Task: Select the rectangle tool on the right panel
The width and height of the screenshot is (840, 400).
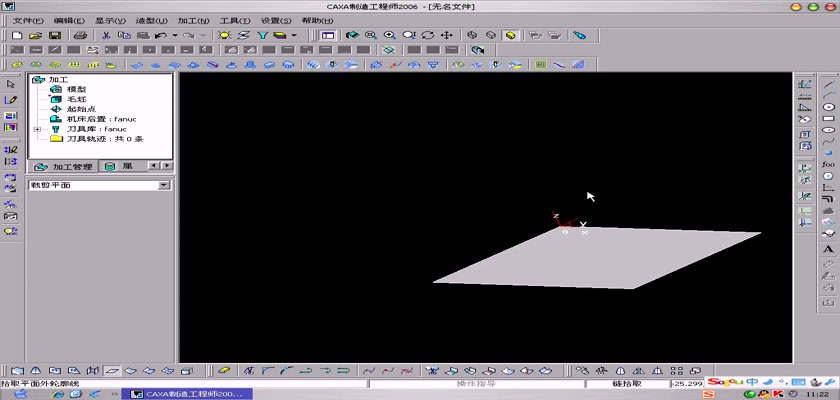Action: [828, 118]
